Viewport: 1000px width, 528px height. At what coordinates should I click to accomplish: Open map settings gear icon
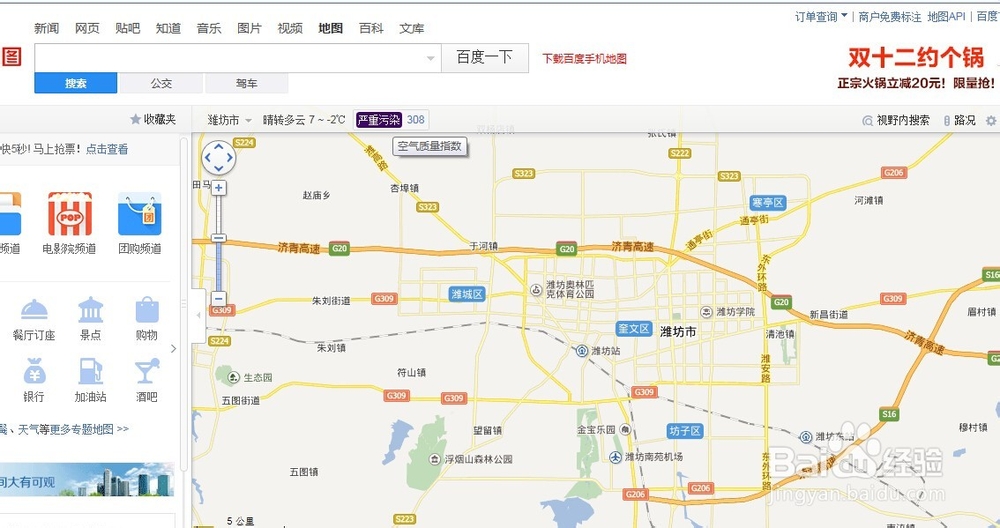pyautogui.click(x=991, y=121)
